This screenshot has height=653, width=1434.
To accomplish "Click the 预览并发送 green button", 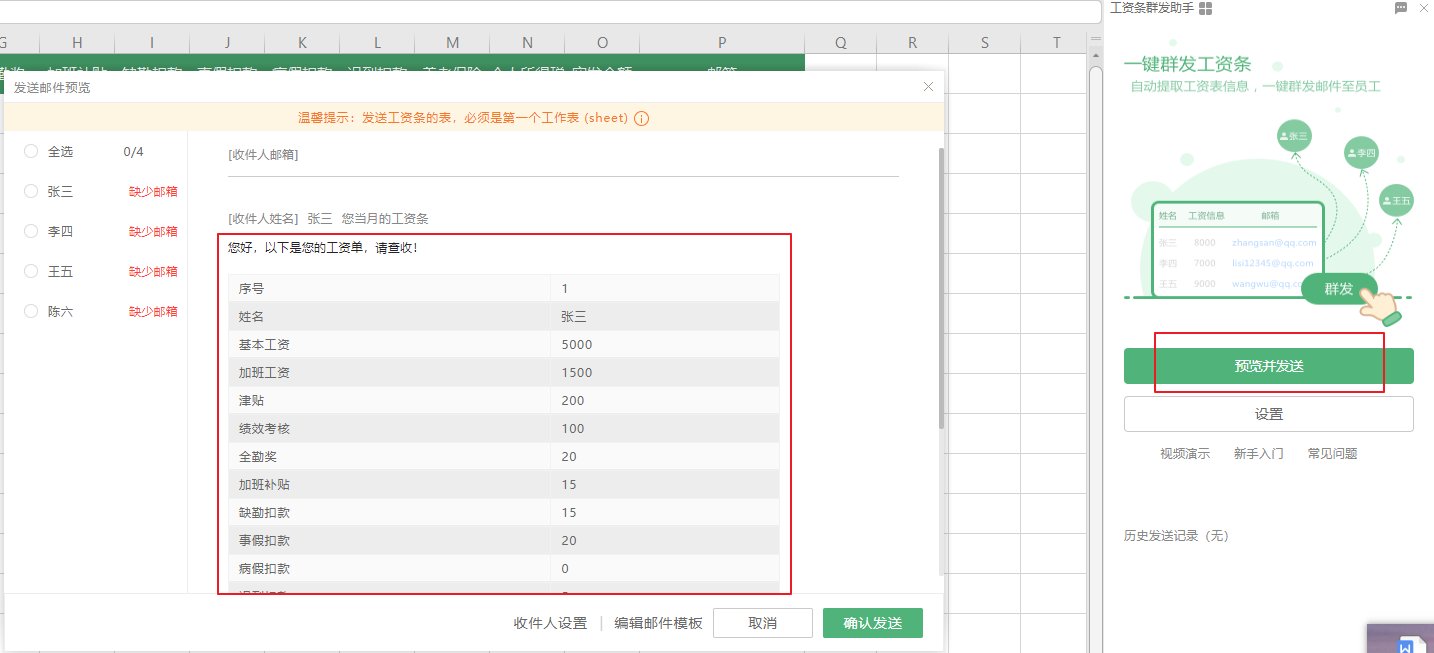I will [1268, 365].
